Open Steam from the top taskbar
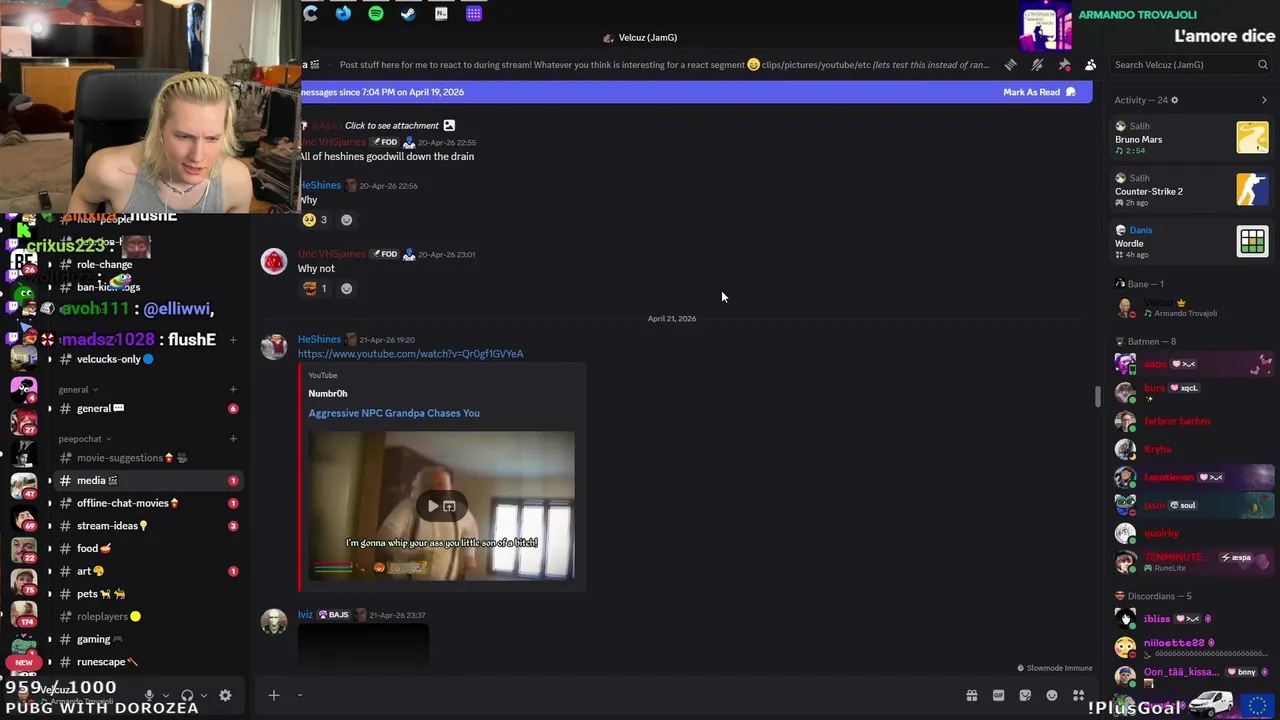The width and height of the screenshot is (1280, 720). click(x=408, y=13)
